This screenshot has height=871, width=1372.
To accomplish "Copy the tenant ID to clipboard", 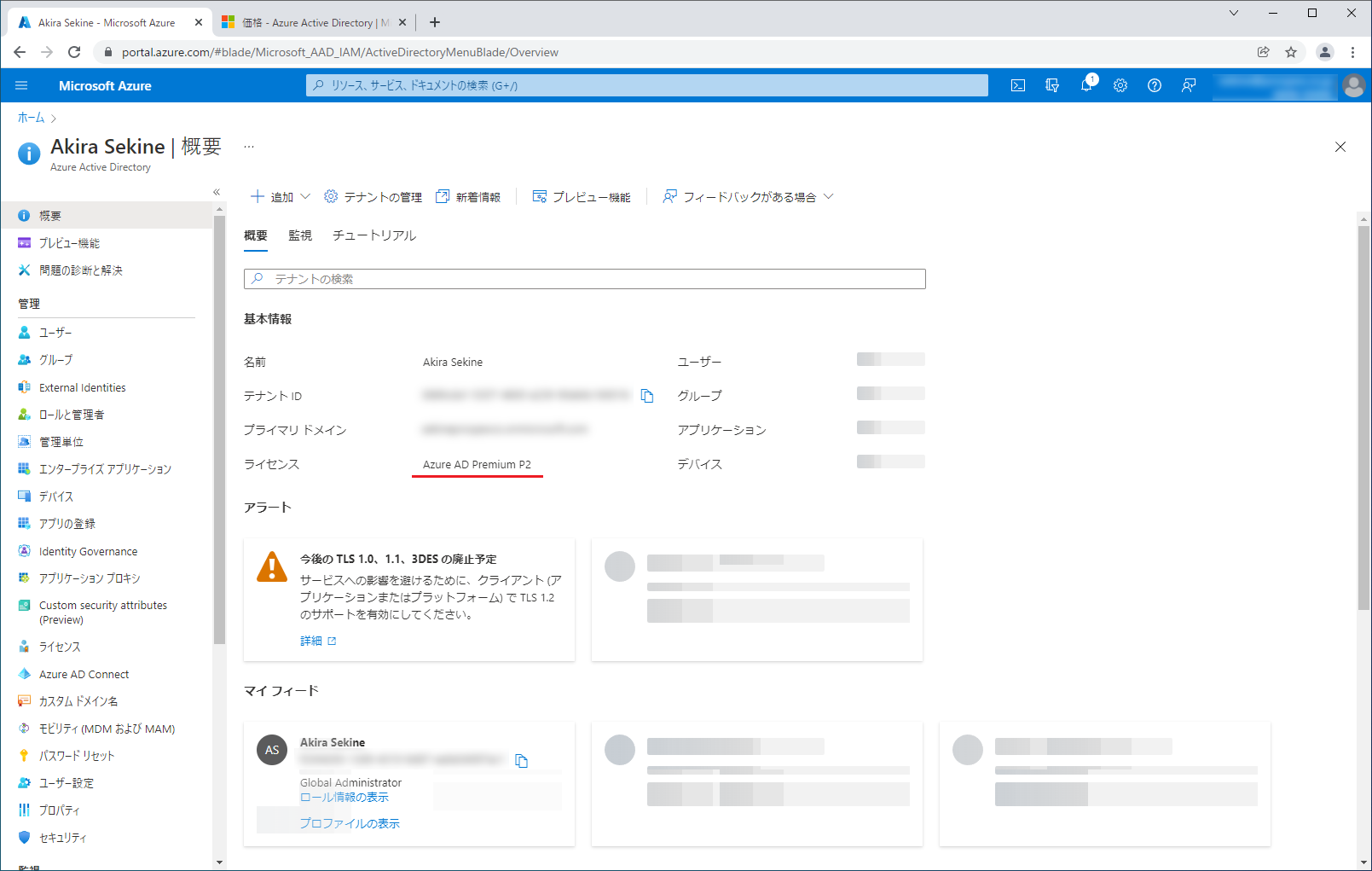I will (647, 396).
